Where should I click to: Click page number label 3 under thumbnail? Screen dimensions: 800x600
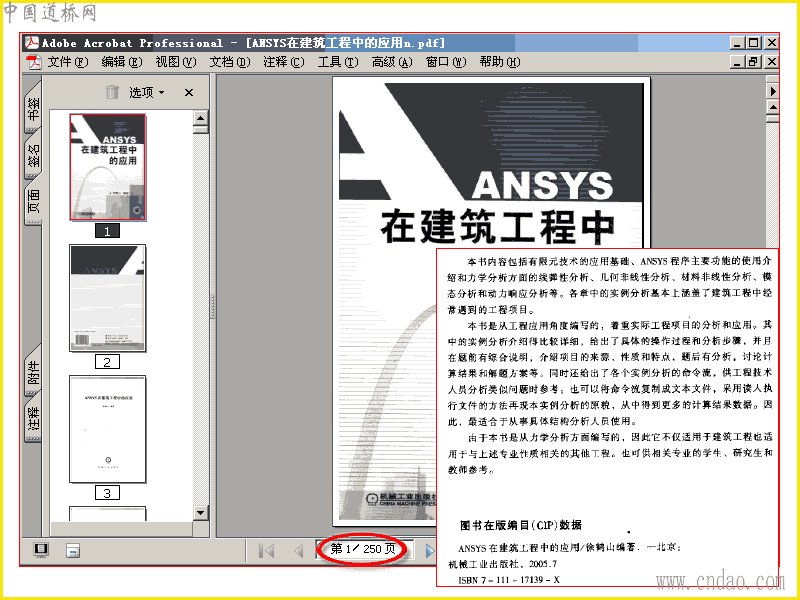coord(107,493)
